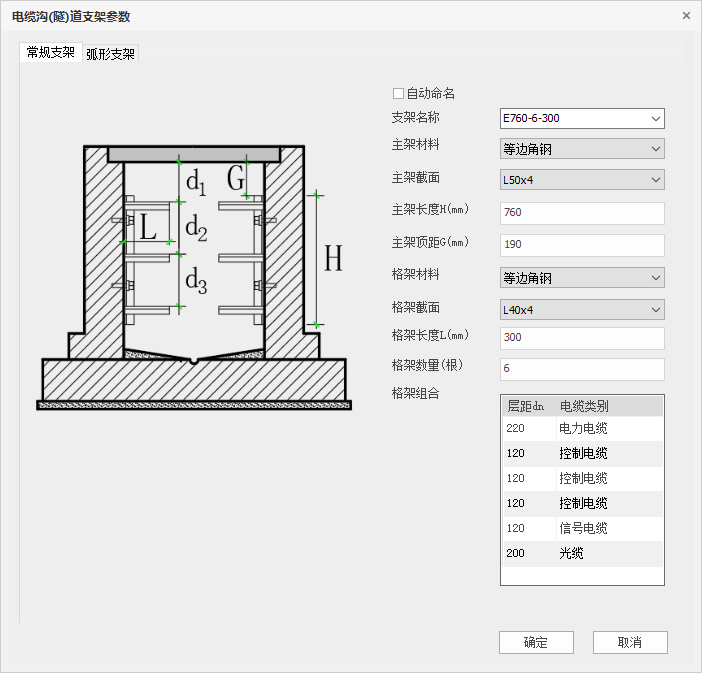This screenshot has width=702, height=673.
Task: Select the 220 电力电缆 row
Action: (582, 429)
